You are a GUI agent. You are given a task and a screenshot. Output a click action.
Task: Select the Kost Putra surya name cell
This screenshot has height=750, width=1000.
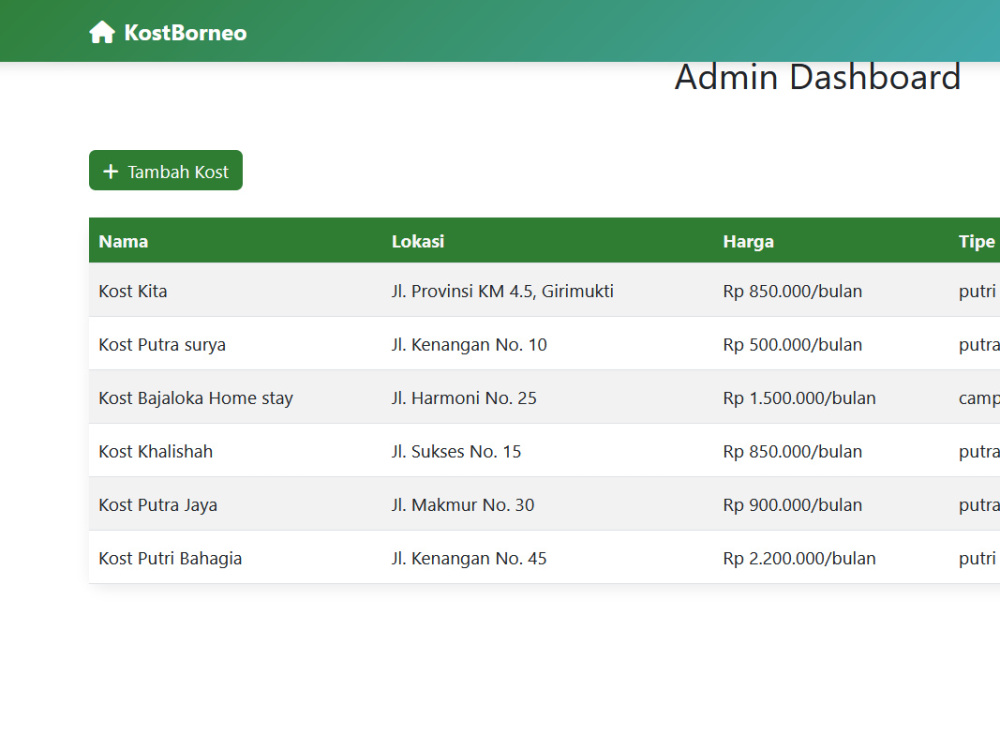(x=162, y=345)
